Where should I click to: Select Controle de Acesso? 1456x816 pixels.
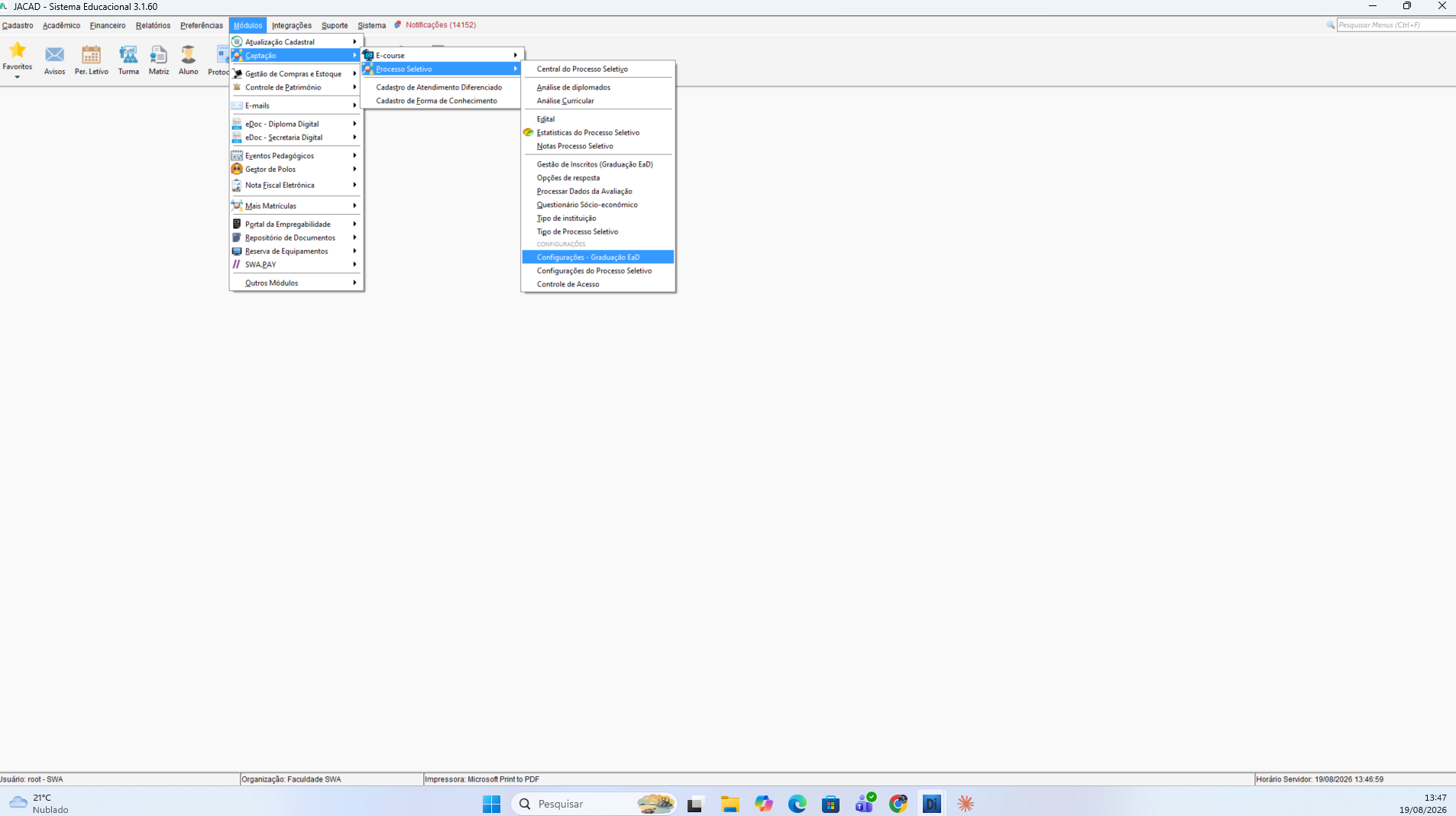click(x=598, y=284)
